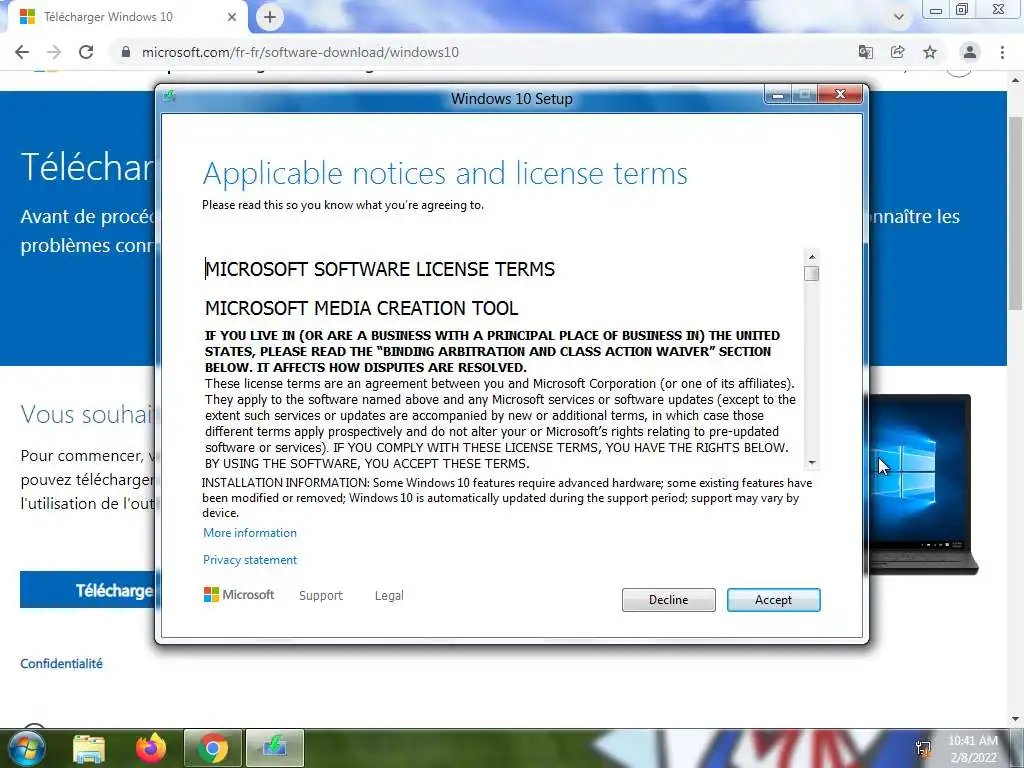
Task: Open the taskbar clock and date
Action: [972, 749]
